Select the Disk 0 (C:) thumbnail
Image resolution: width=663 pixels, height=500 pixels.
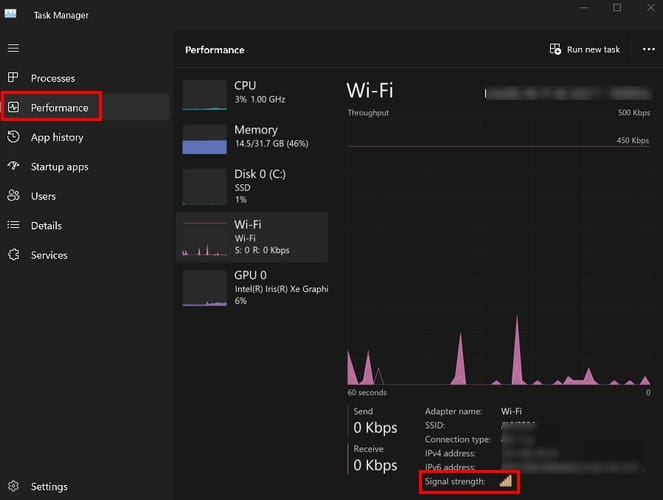pos(205,187)
